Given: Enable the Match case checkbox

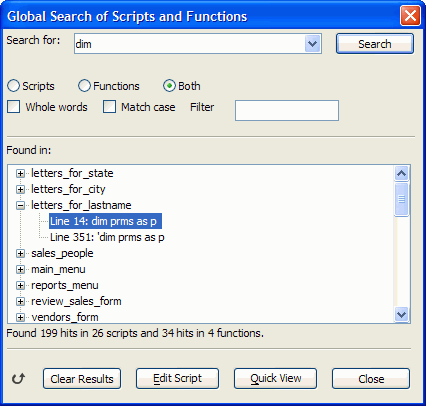Looking at the screenshot, I should pyautogui.click(x=109, y=107).
